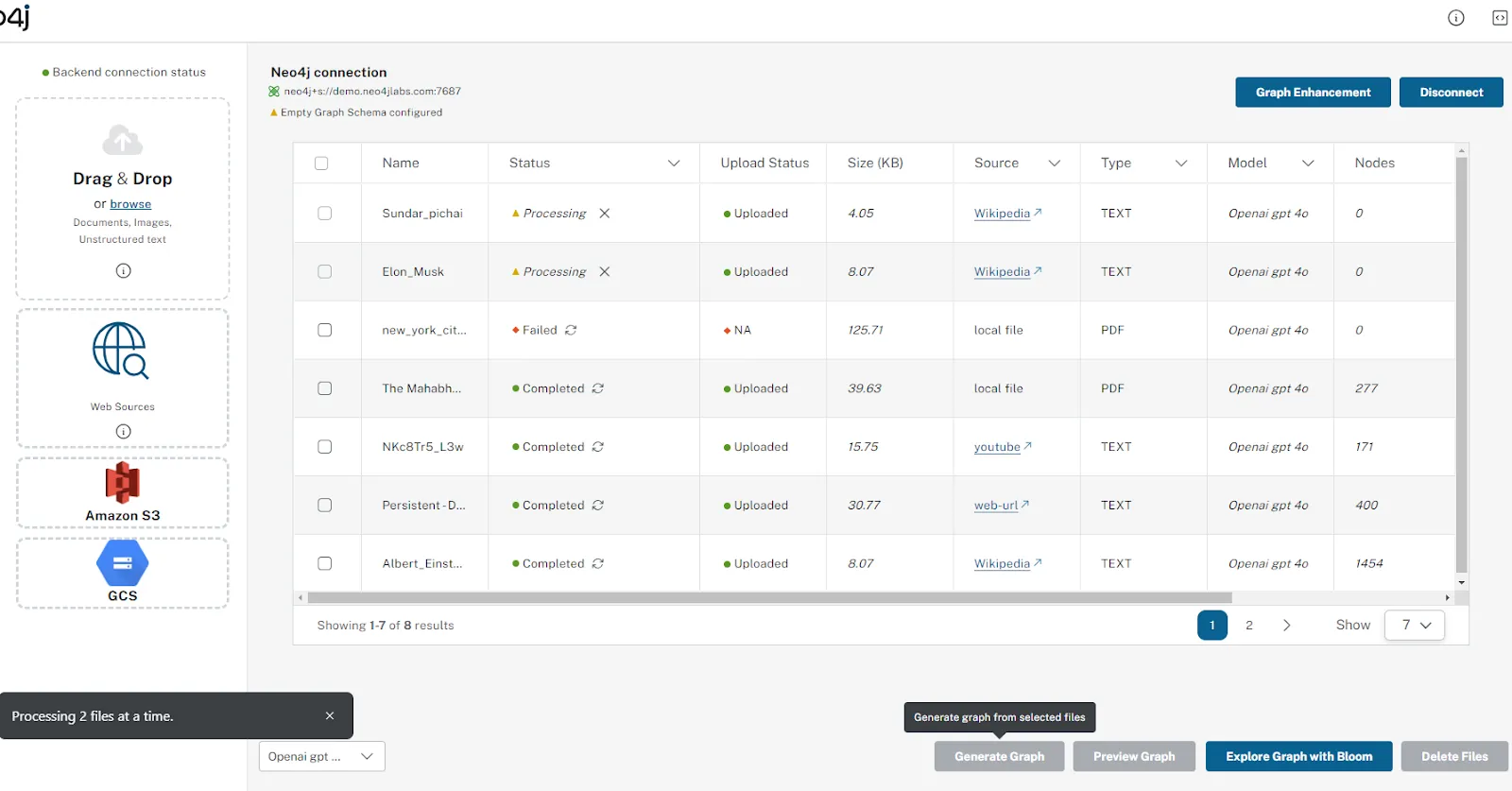
Task: Open Wikipedia source link for Sundar_pichai
Action: 1007,214
